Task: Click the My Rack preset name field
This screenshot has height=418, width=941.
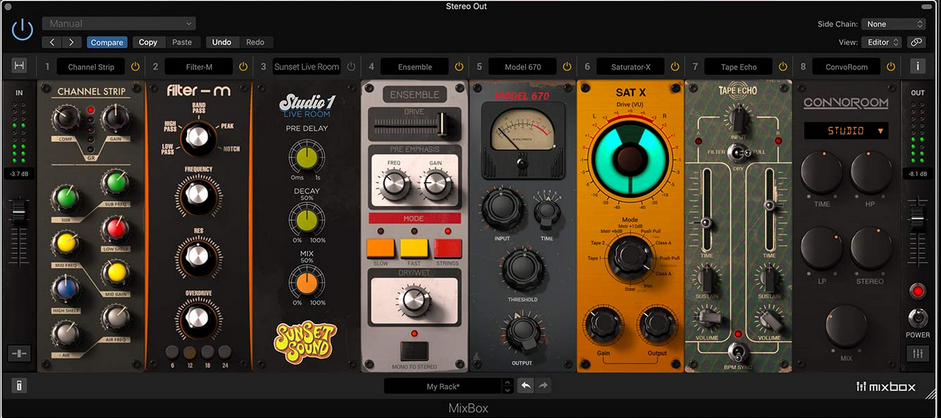Action: [443, 386]
